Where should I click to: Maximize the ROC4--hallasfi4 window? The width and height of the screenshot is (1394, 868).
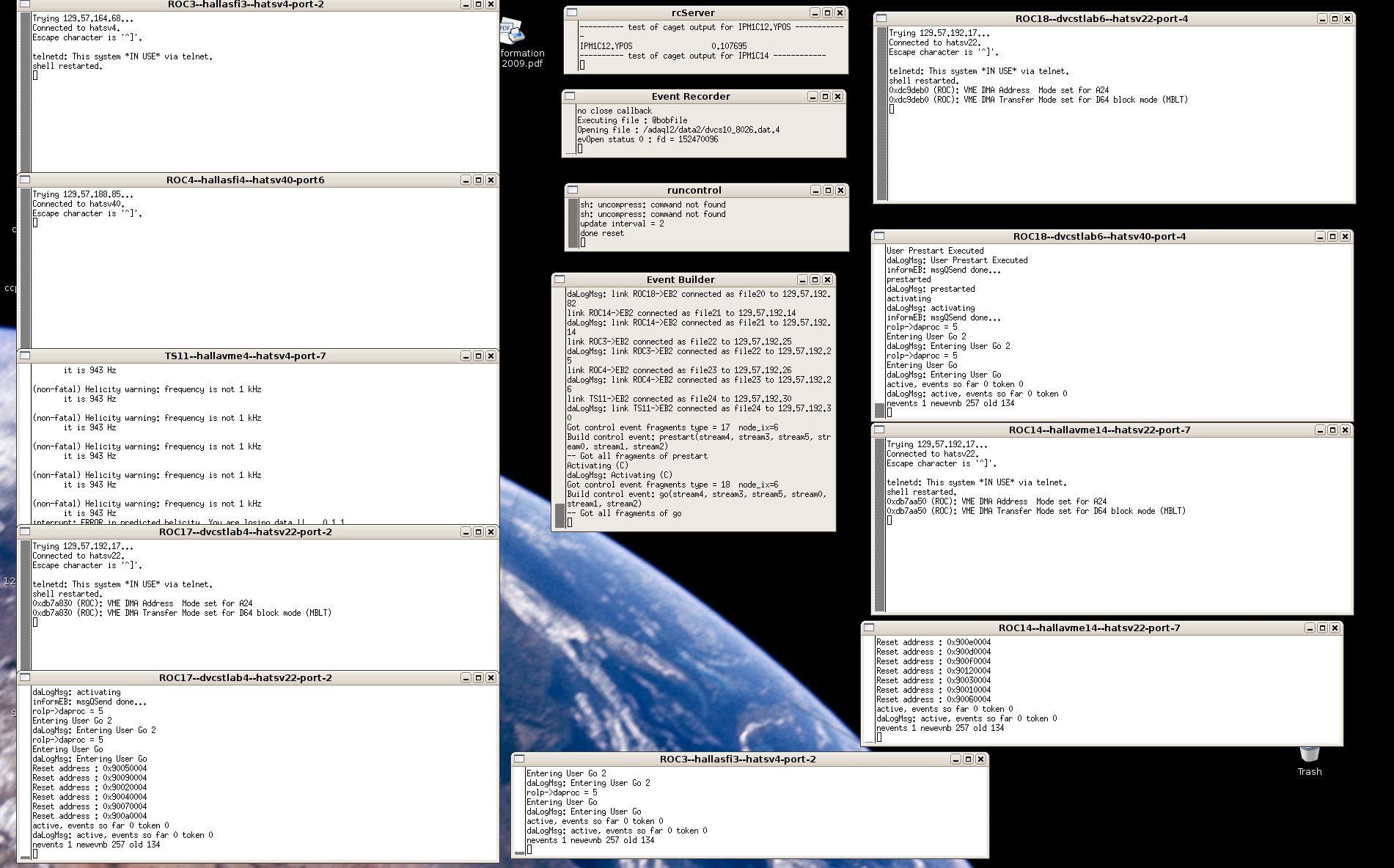[478, 180]
